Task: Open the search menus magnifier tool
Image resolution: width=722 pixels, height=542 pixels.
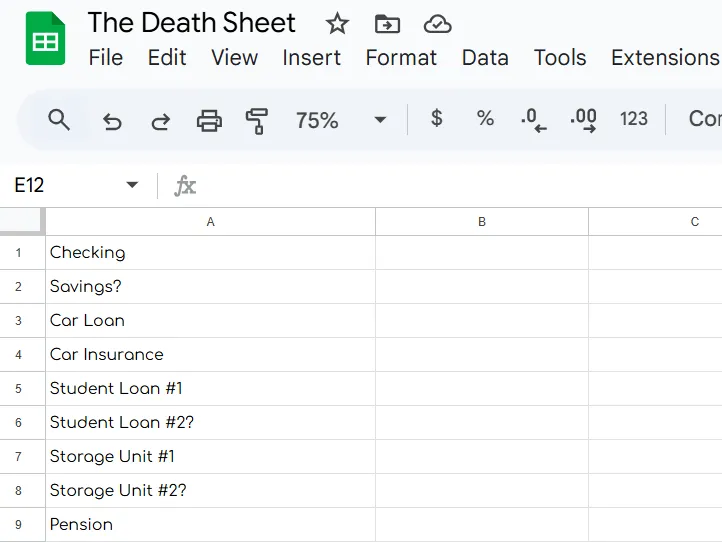Action: (x=60, y=120)
